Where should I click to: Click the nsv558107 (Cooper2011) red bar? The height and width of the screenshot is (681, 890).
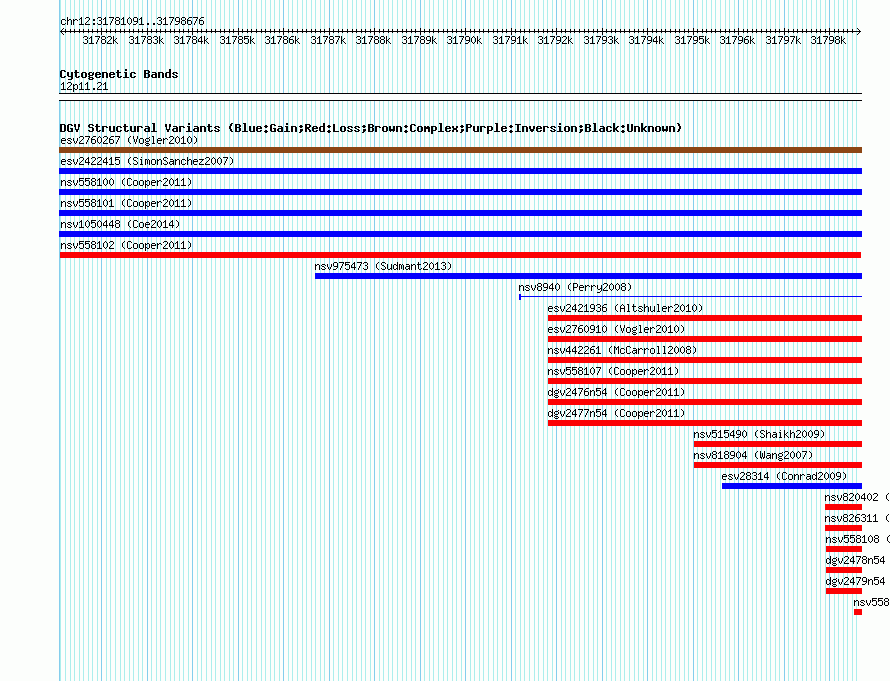pyautogui.click(x=704, y=381)
